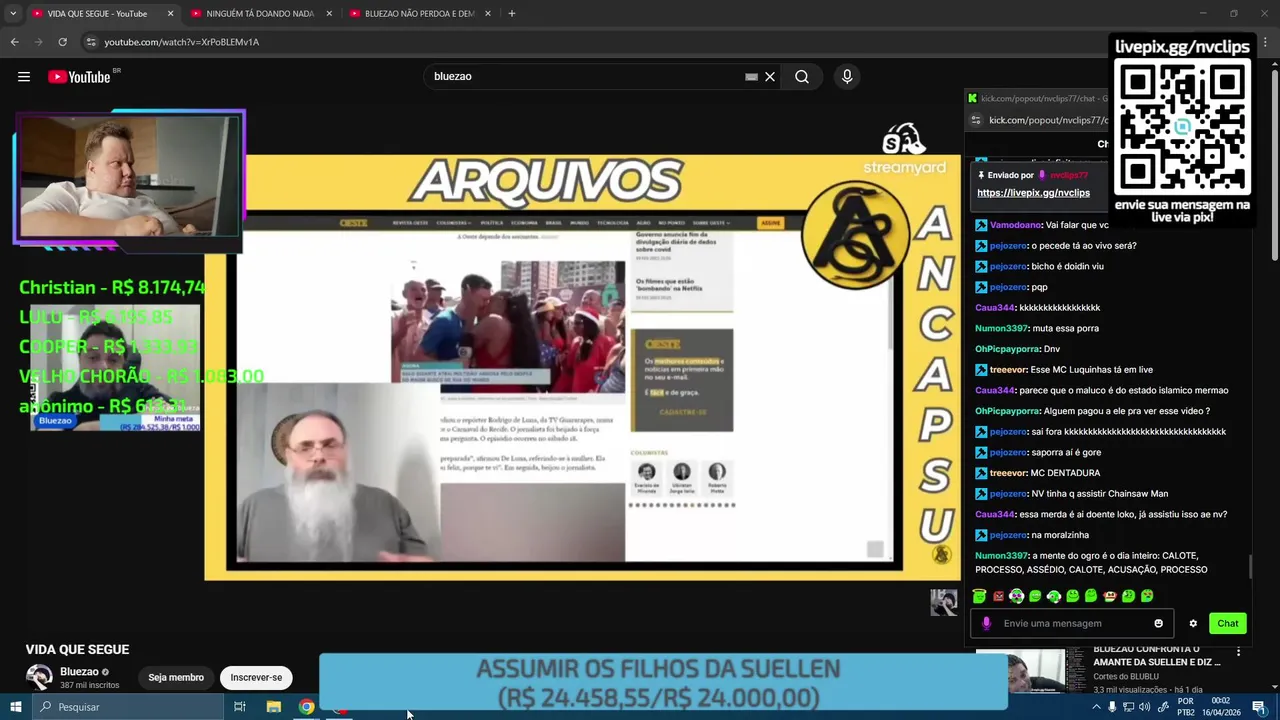Open the notification center icon
The height and width of the screenshot is (720, 1280).
pyautogui.click(x=1258, y=707)
